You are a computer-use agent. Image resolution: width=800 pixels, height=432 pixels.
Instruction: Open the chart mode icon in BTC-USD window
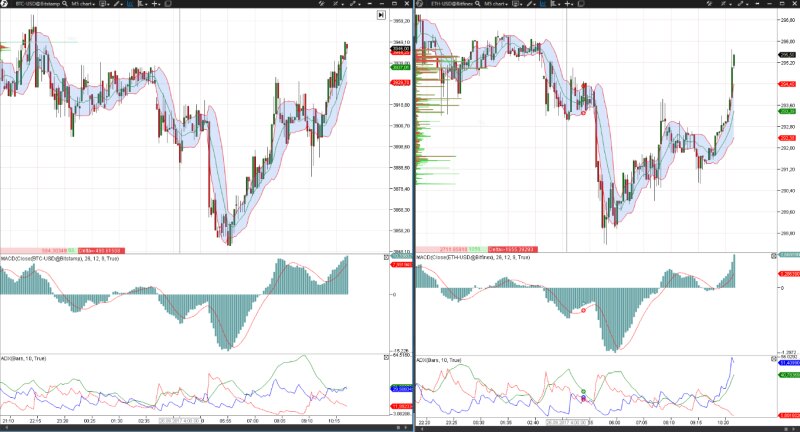pyautogui.click(x=141, y=4)
